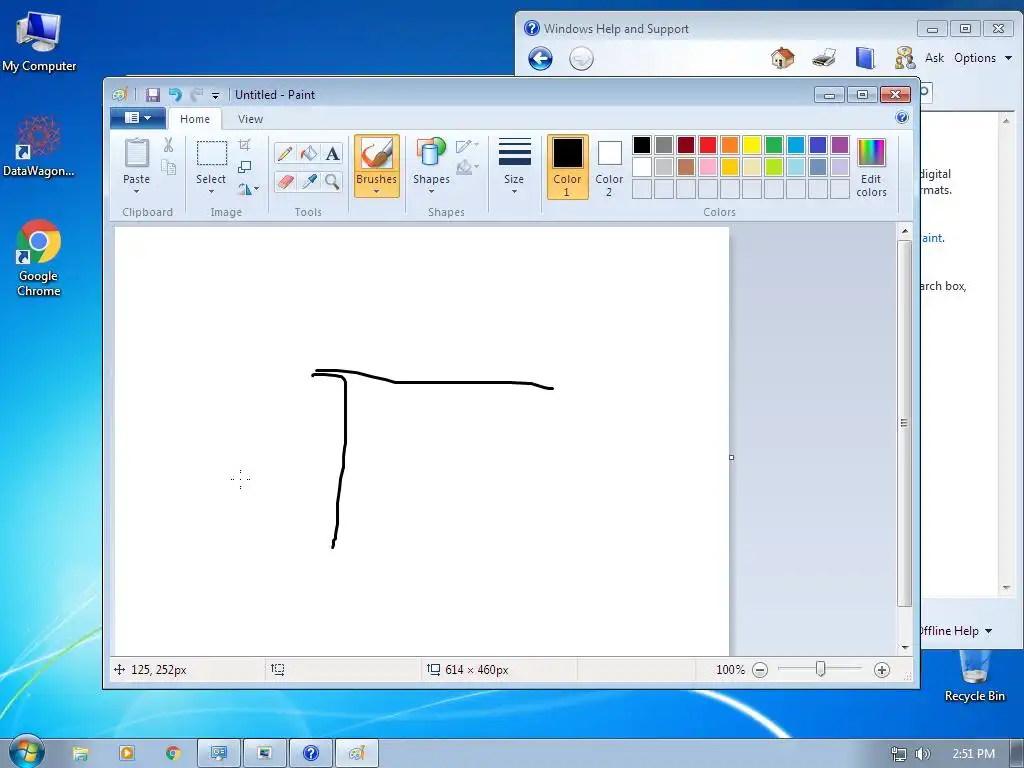Open the Offline Help dropdown
This screenshot has width=1024, height=768.
[x=955, y=630]
